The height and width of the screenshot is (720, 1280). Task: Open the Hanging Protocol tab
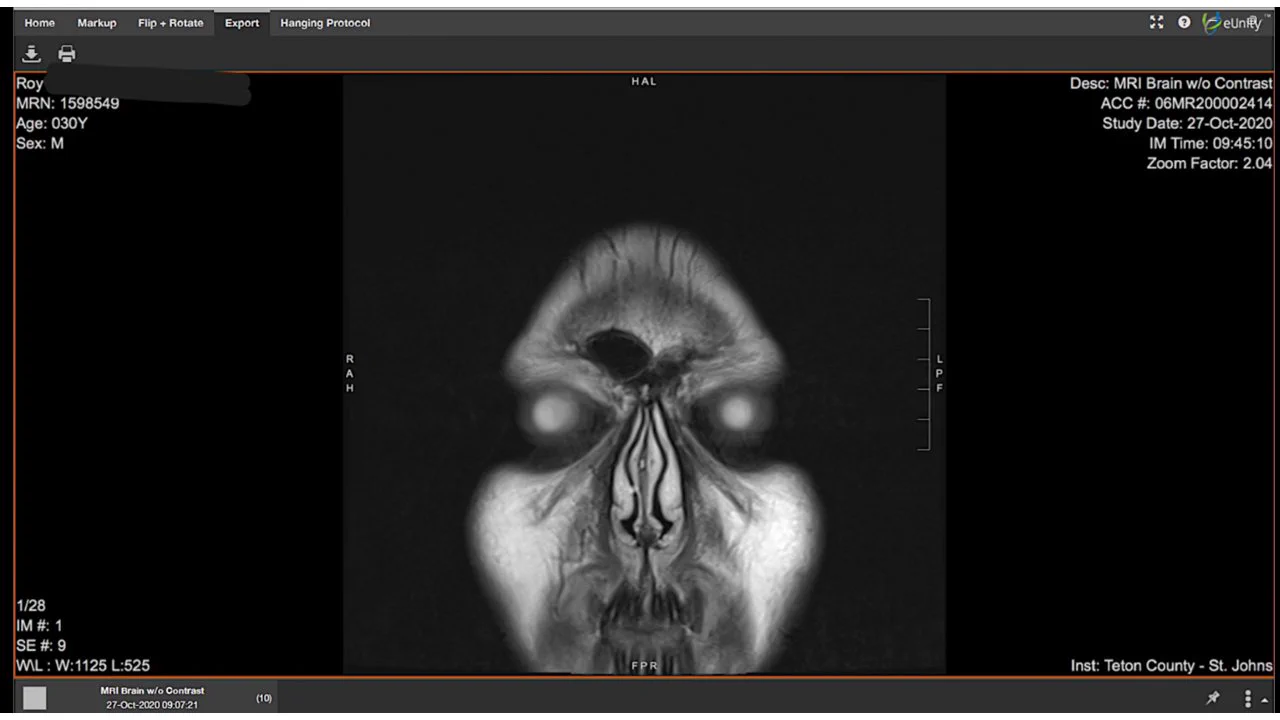(325, 23)
